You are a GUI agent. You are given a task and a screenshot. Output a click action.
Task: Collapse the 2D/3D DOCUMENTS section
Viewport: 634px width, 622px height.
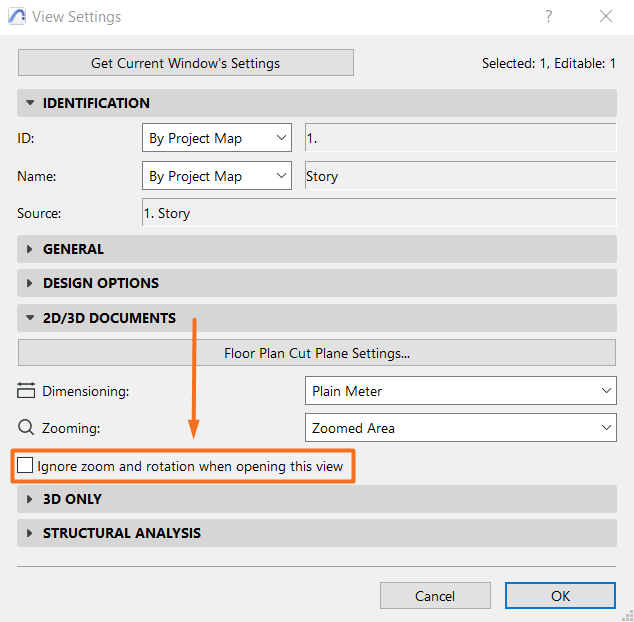pyautogui.click(x=317, y=318)
